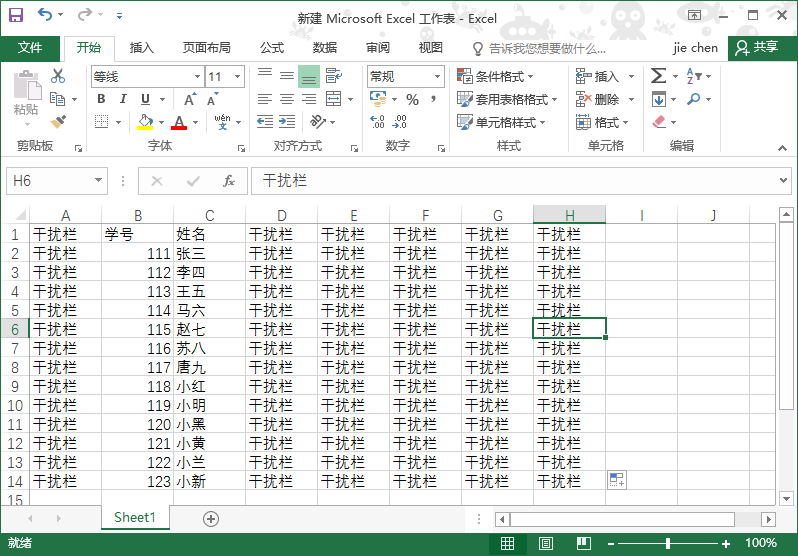The image size is (798, 556).
Task: Click the Name Box showing H6
Action: tap(48, 181)
